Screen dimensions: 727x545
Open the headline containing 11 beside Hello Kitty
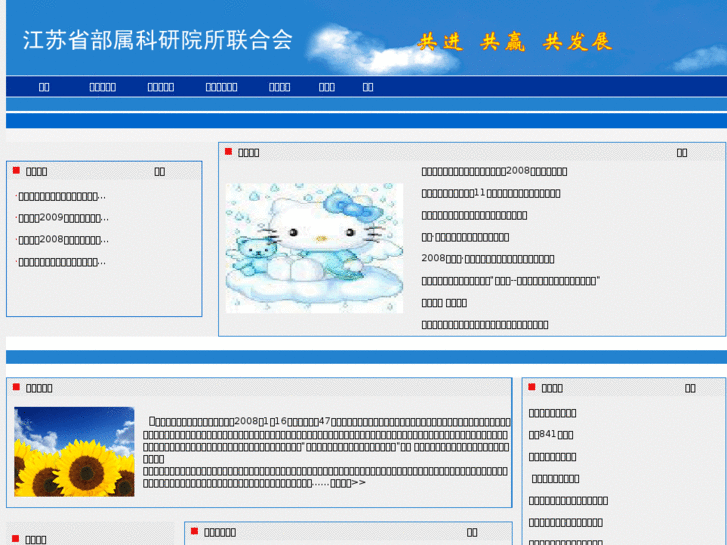pyautogui.click(x=491, y=193)
